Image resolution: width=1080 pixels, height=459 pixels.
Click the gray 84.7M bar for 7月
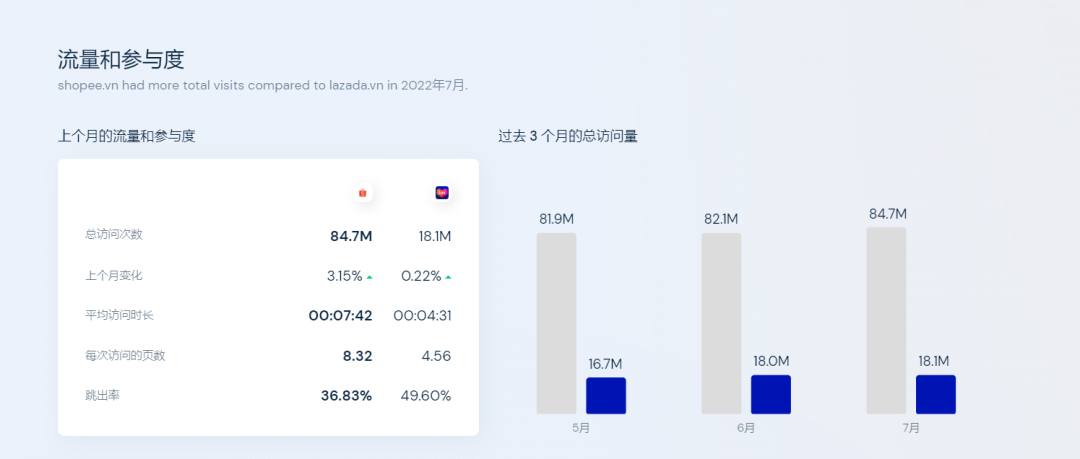click(886, 320)
